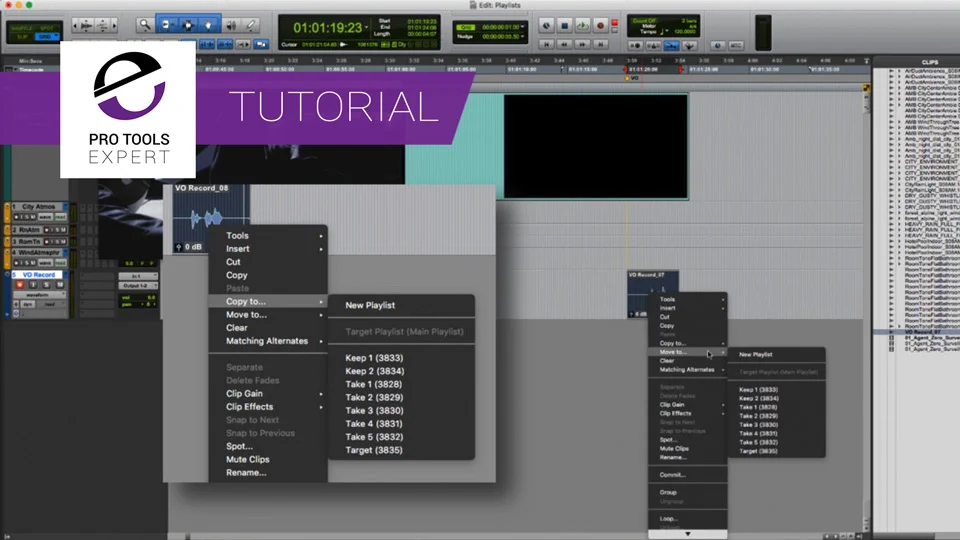Open City Atmos playlist selector arrow
Image resolution: width=960 pixels, height=540 pixels.
click(x=66, y=207)
